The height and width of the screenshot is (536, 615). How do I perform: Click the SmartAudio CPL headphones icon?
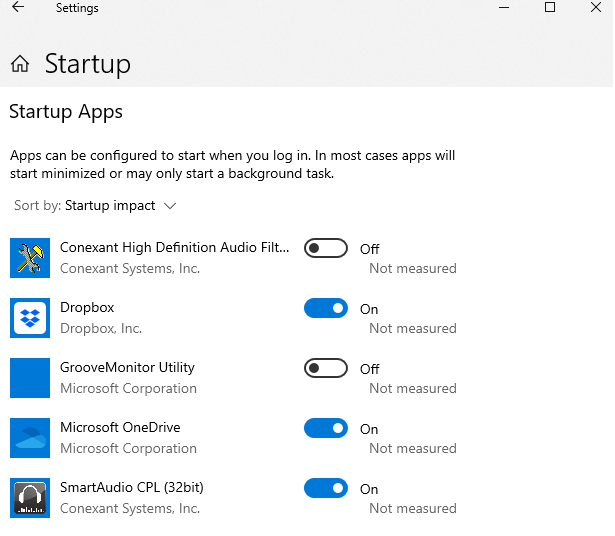point(30,498)
